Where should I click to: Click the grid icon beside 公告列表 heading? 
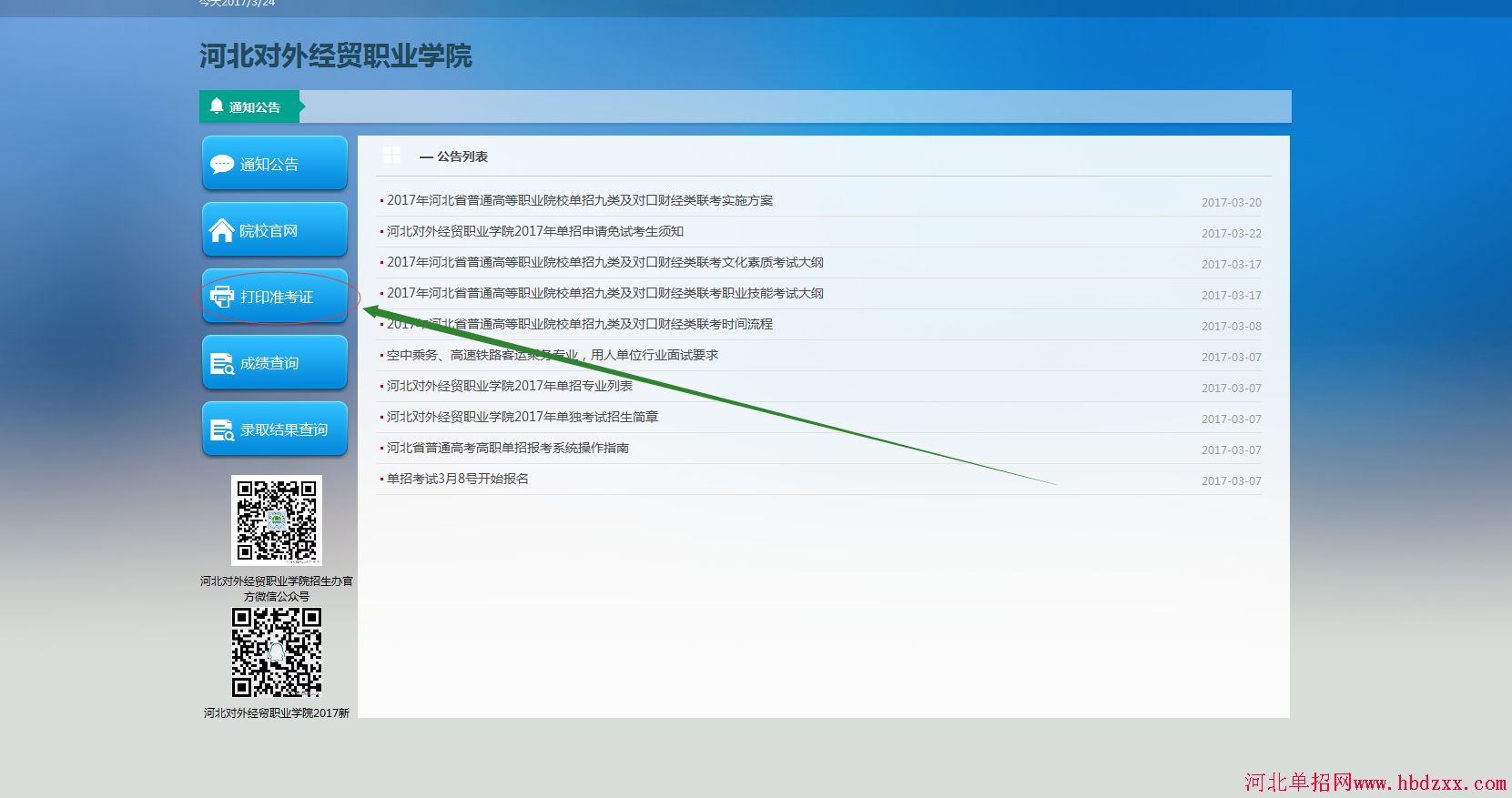point(391,155)
